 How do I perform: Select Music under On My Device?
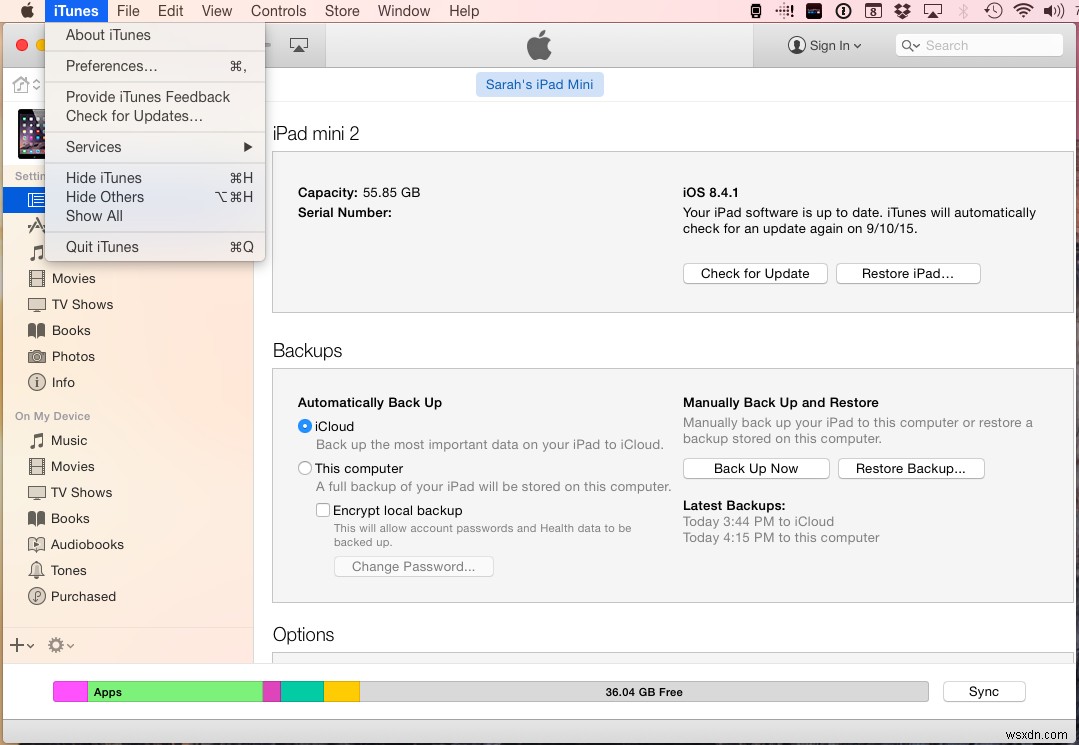pyautogui.click(x=69, y=440)
